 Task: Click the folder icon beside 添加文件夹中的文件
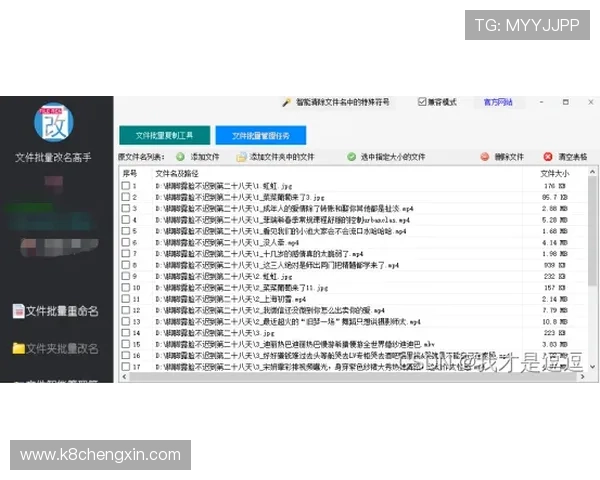[241, 157]
